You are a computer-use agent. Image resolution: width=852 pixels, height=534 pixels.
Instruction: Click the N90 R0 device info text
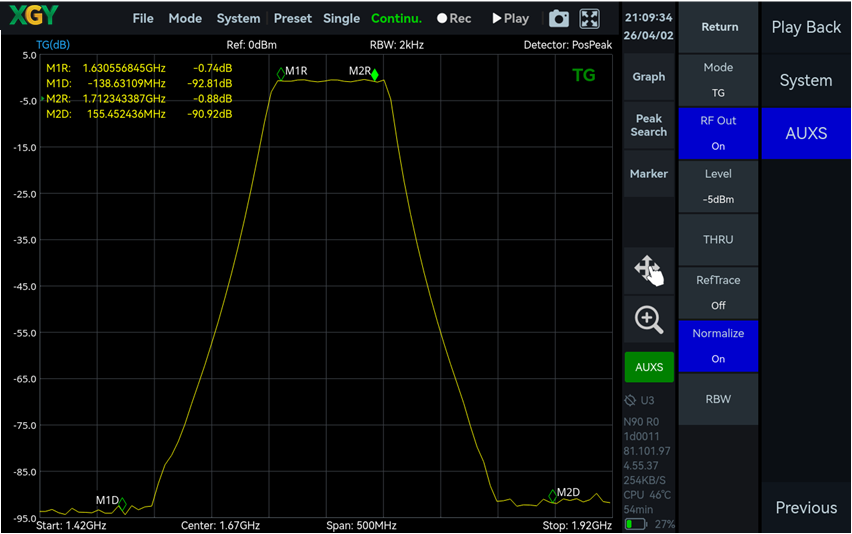click(641, 422)
